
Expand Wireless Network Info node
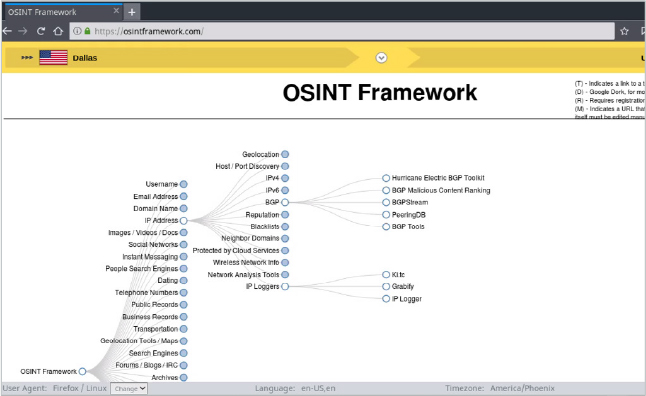coord(285,262)
